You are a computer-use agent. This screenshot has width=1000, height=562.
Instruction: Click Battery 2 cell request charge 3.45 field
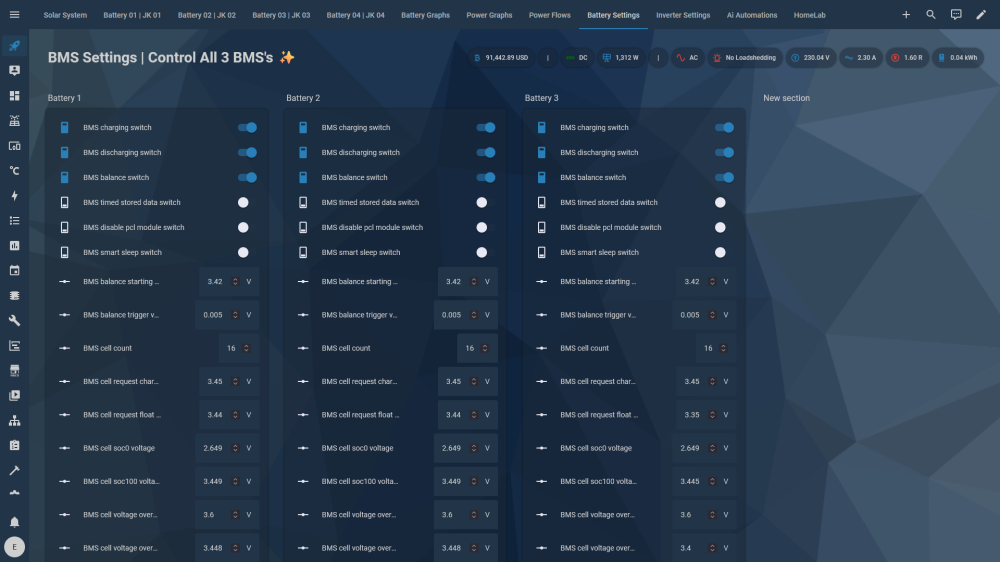pos(467,381)
